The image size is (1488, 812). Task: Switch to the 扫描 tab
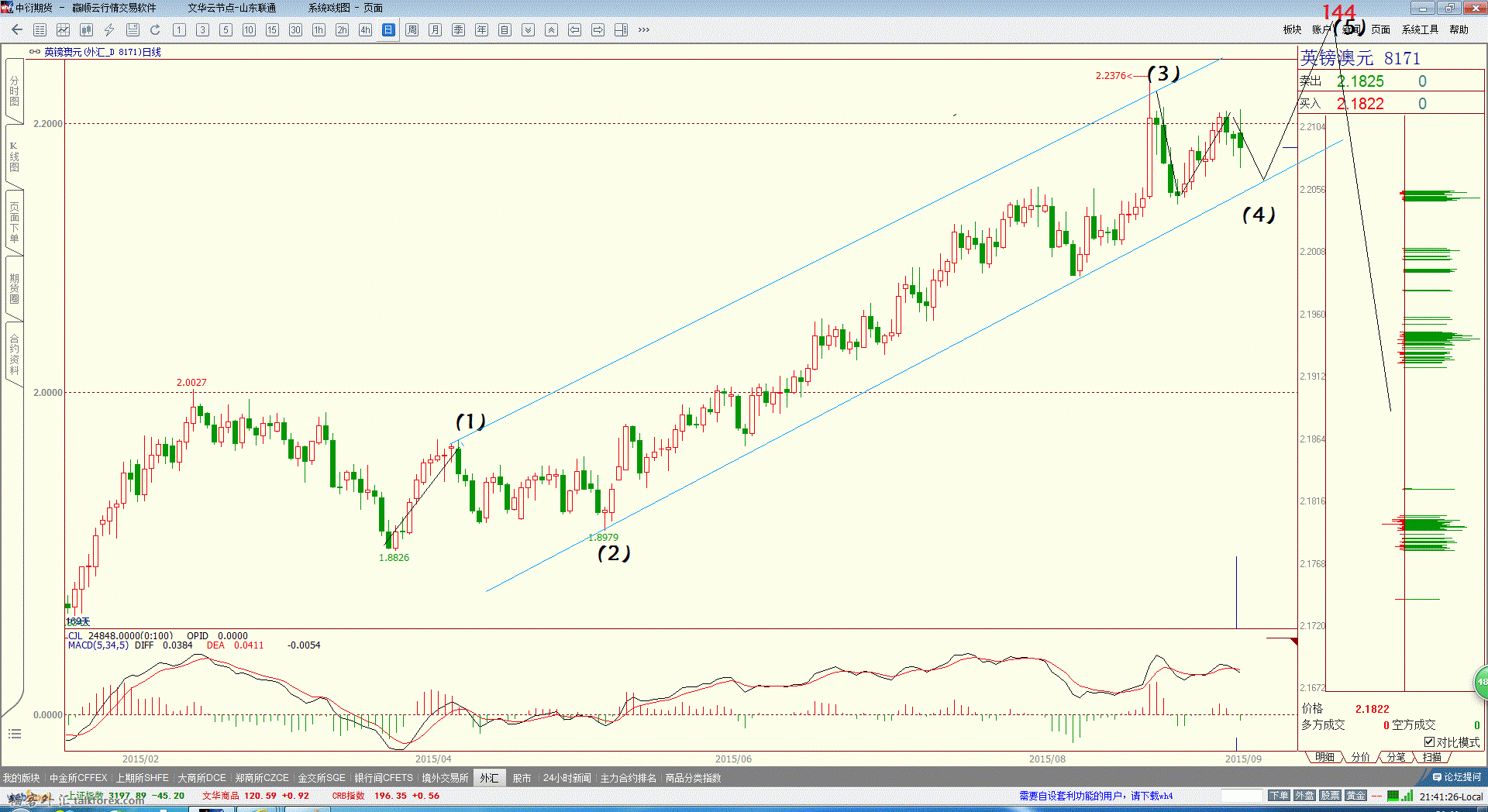click(1431, 757)
